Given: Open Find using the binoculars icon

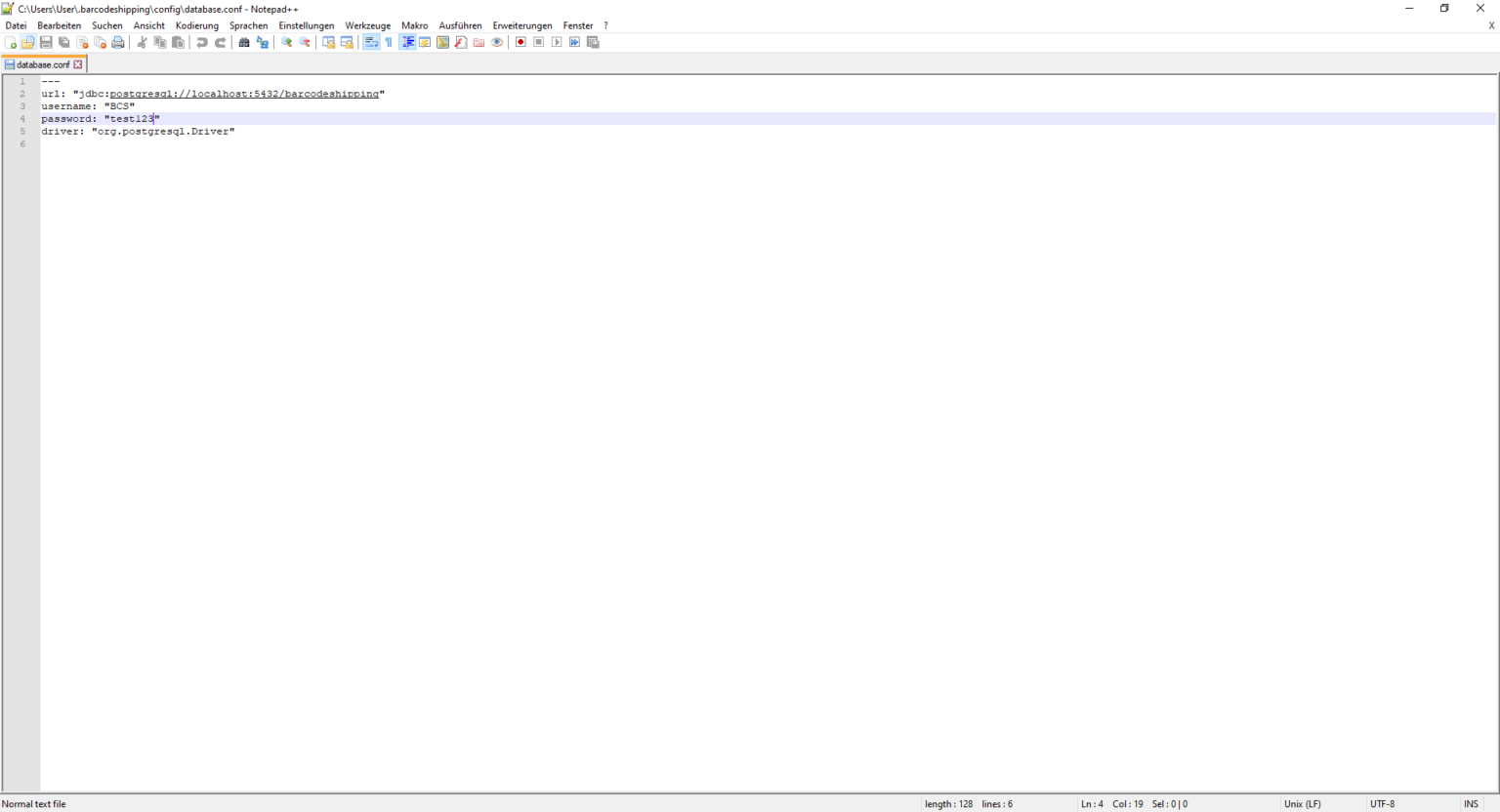Looking at the screenshot, I should tap(244, 43).
